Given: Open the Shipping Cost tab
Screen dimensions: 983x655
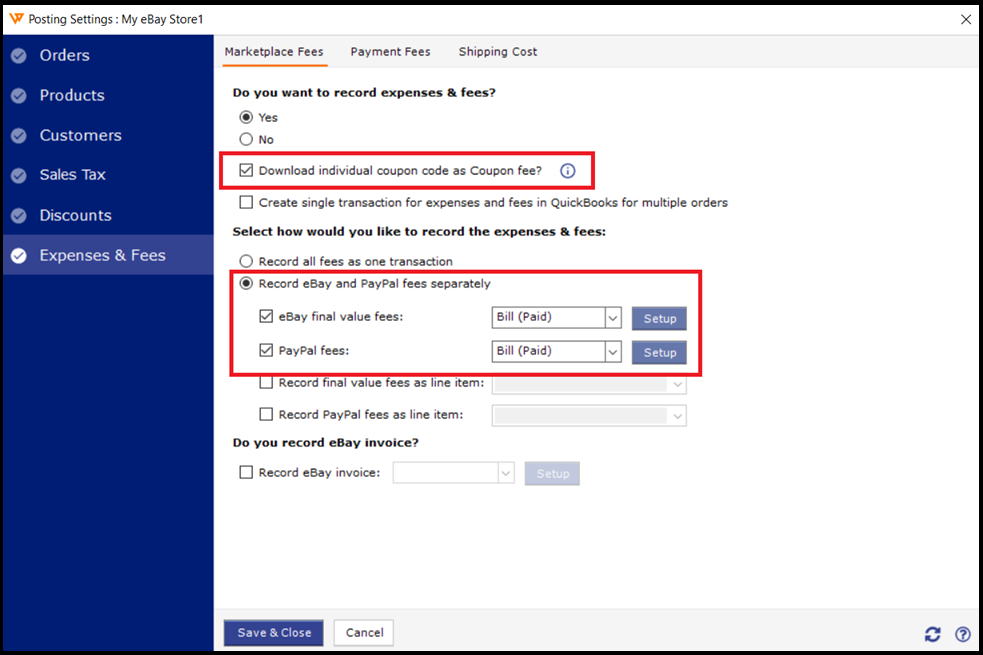Looking at the screenshot, I should tap(498, 52).
